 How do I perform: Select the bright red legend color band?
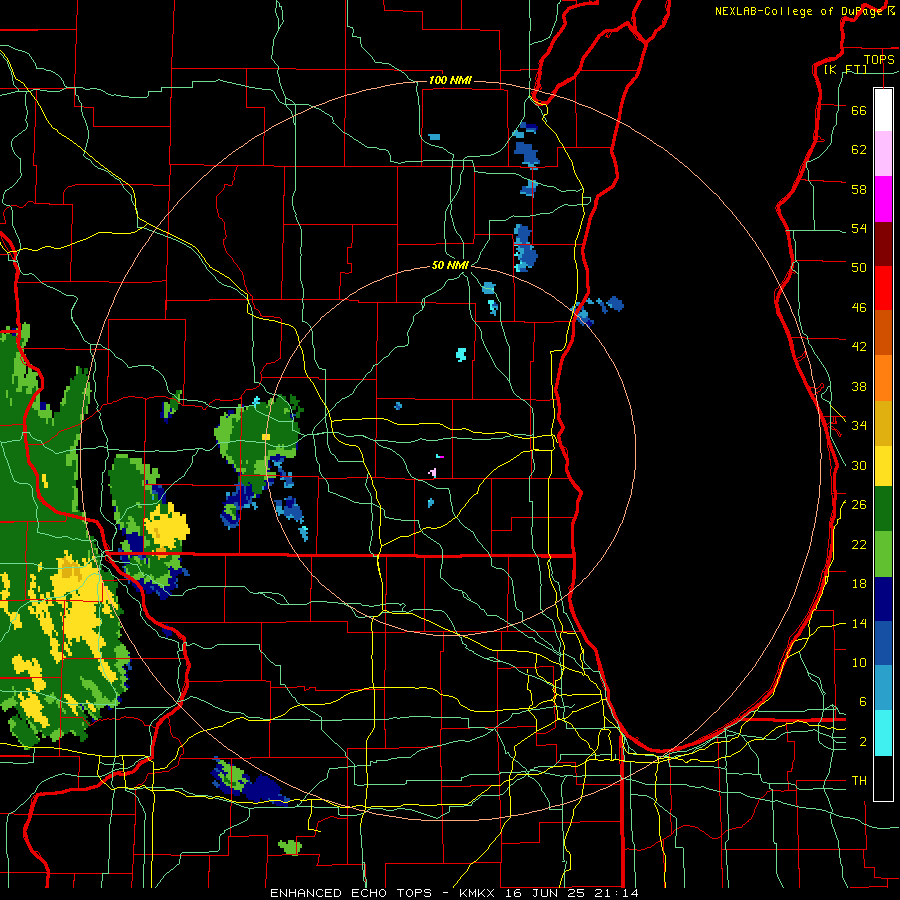pyautogui.click(x=883, y=288)
